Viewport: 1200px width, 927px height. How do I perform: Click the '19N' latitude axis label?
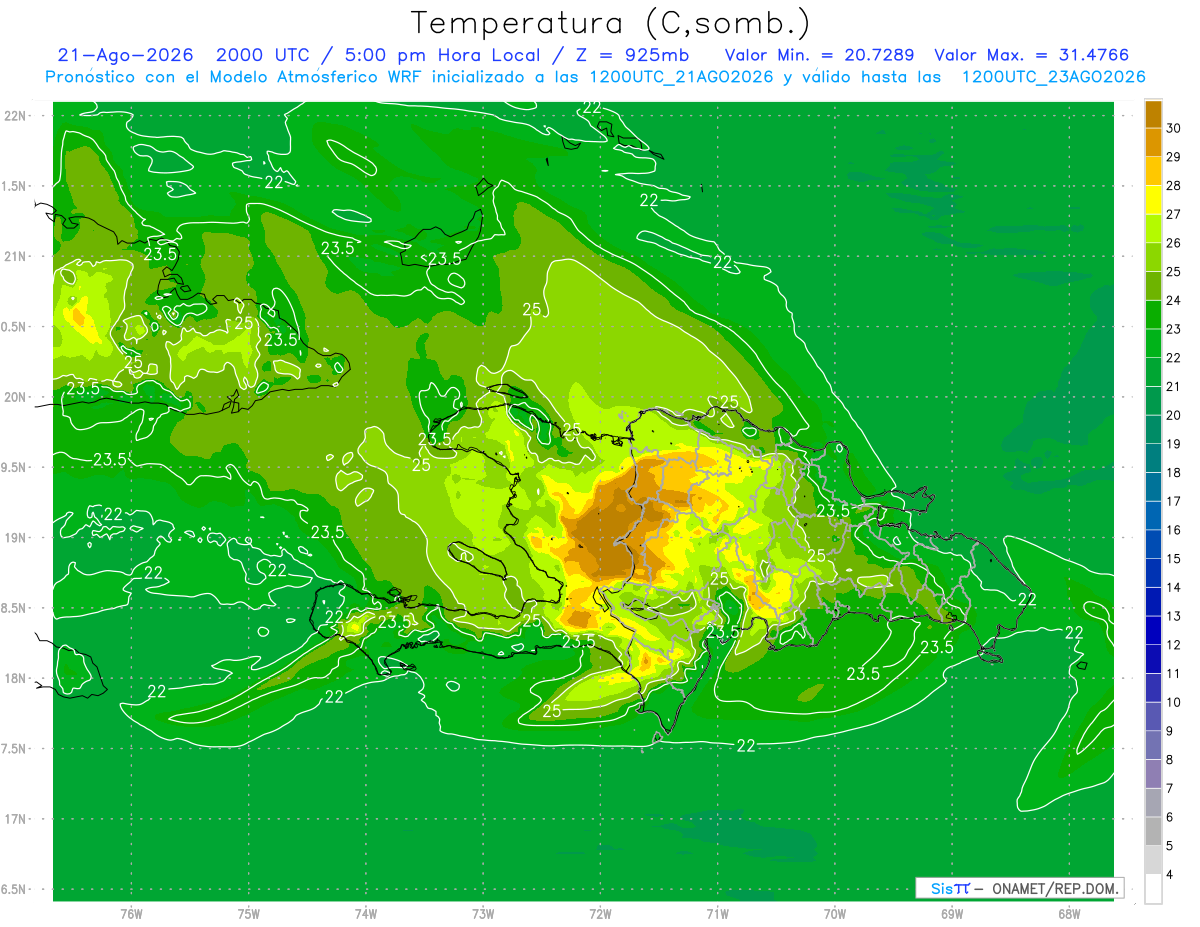pyautogui.click(x=16, y=538)
